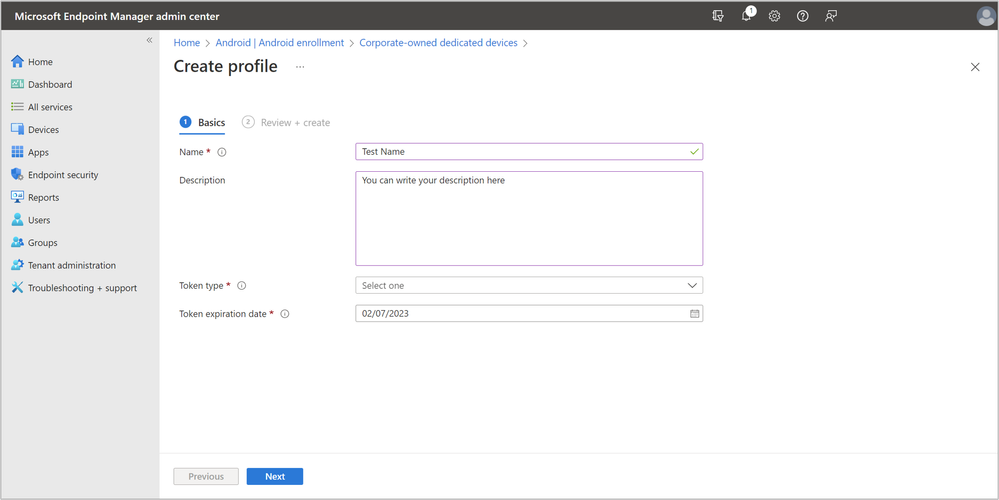
Task: Open the notifications bell icon
Action: [747, 16]
